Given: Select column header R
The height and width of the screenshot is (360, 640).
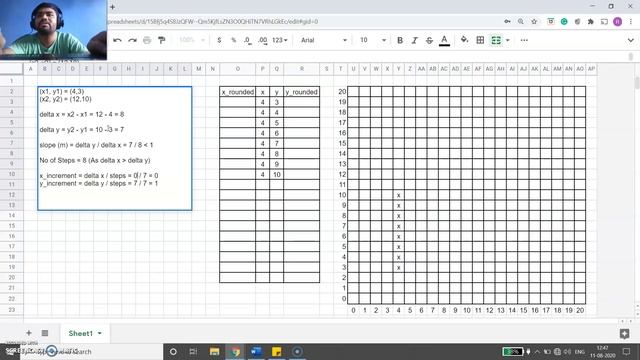Looking at the screenshot, I should tap(302, 69).
